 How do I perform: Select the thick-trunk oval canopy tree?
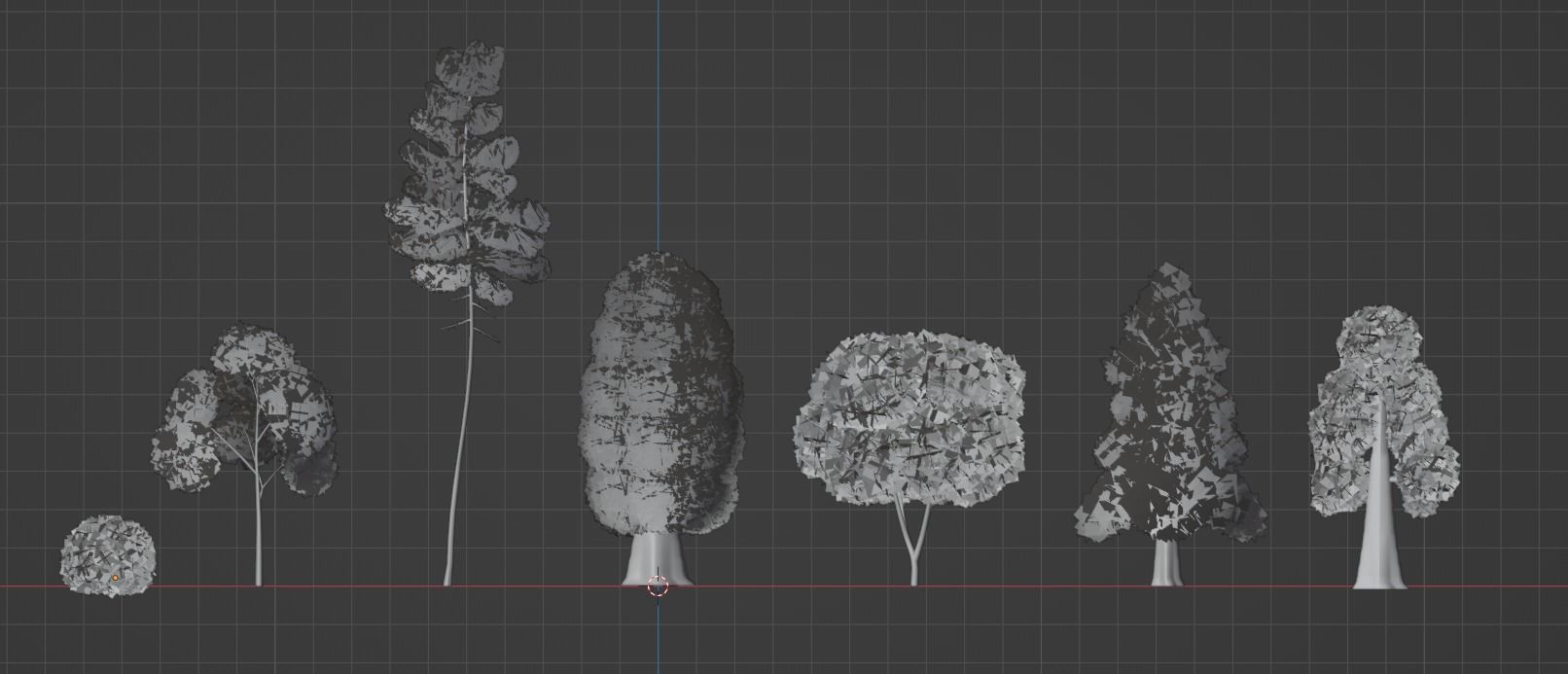coord(659,418)
